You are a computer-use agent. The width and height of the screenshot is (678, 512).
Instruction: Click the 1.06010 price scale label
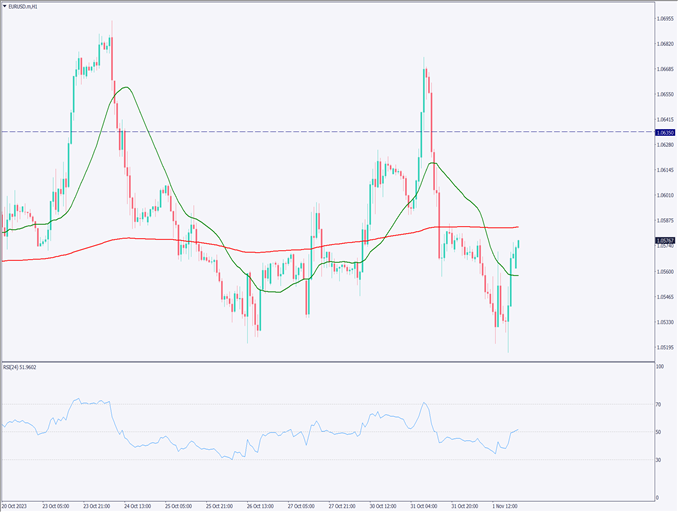coord(664,196)
